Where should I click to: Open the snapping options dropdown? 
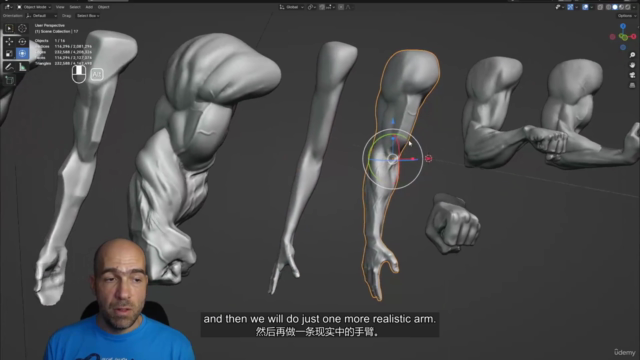coord(331,7)
